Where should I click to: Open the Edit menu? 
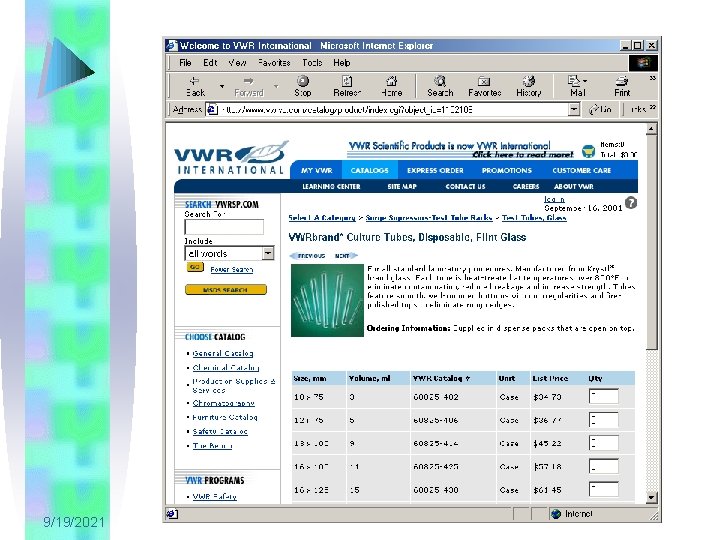[x=210, y=63]
